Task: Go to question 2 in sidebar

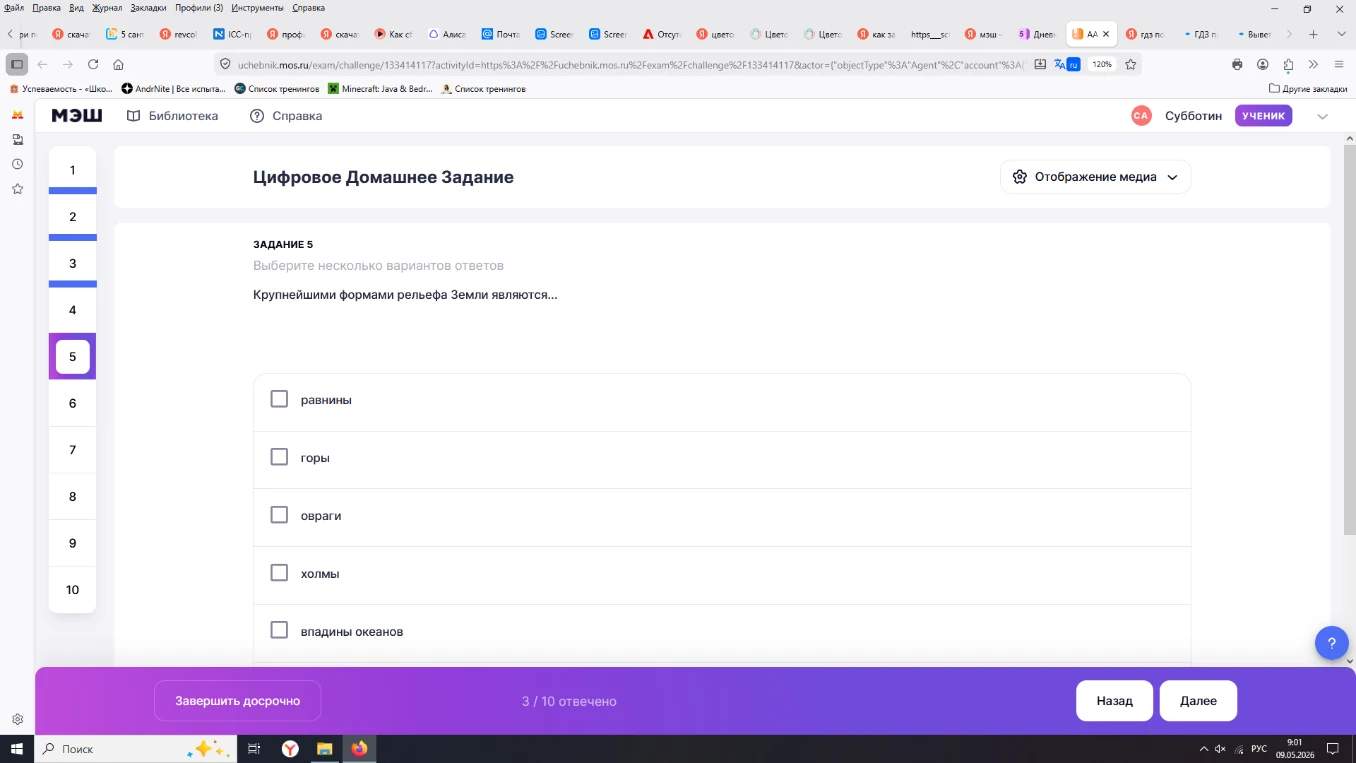Action: tap(72, 217)
